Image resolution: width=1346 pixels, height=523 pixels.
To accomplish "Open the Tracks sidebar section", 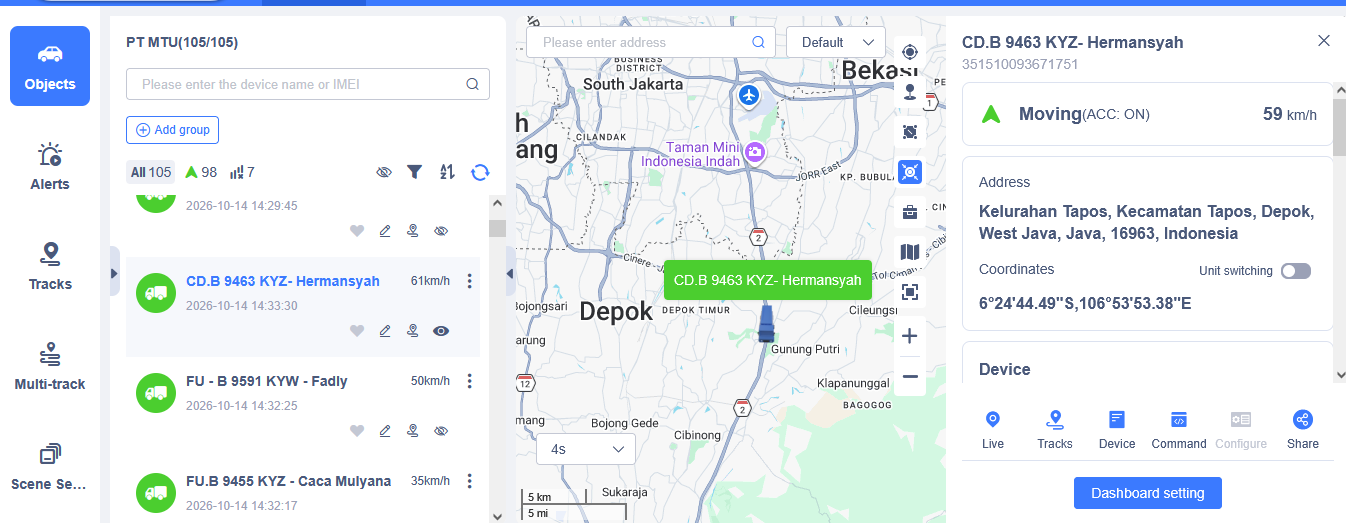I will click(x=50, y=266).
